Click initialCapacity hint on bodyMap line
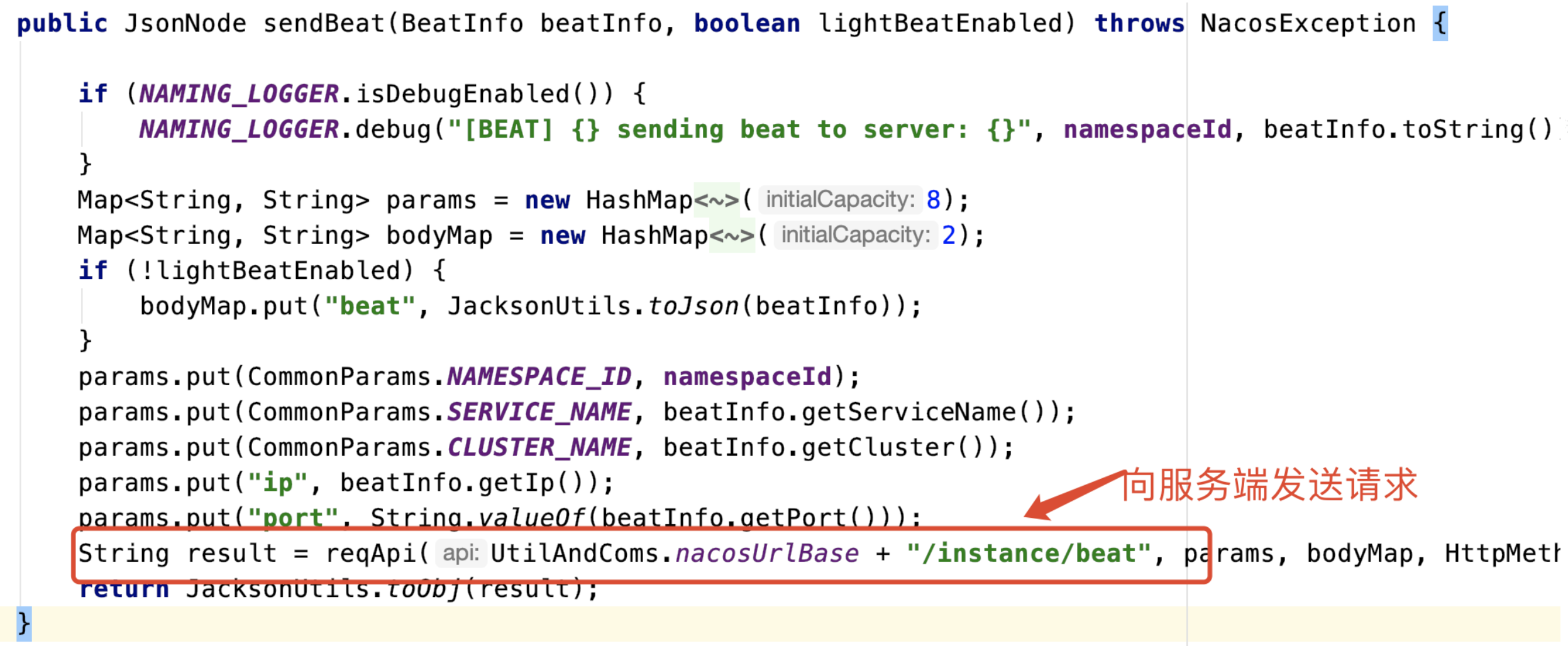Viewport: 1568px width, 646px height. 855,235
